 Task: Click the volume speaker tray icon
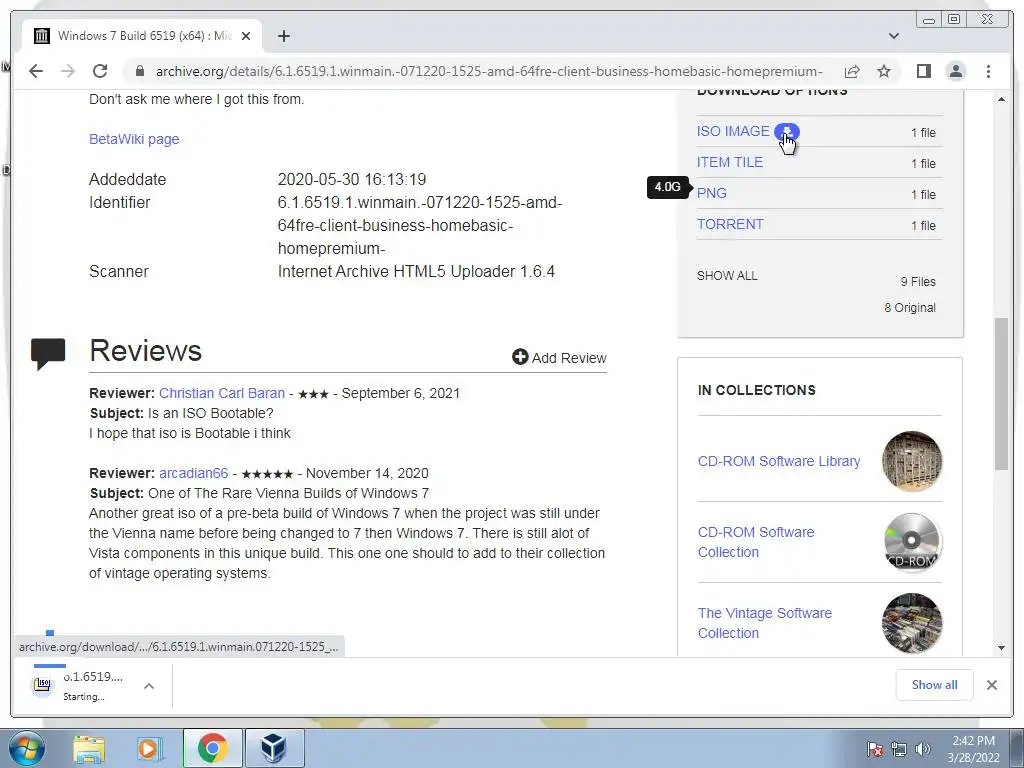[x=923, y=749]
